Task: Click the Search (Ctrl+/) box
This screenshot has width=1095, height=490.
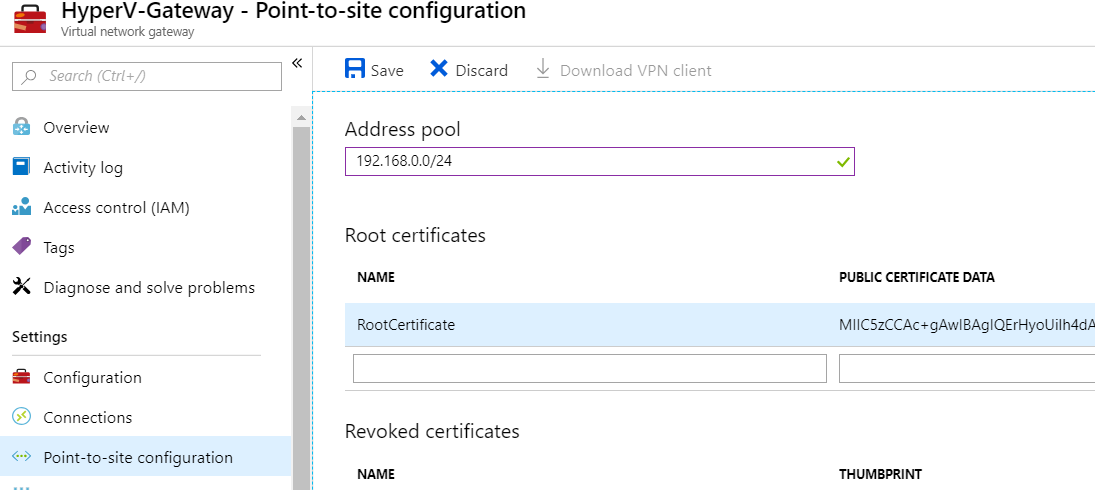Action: pyautogui.click(x=147, y=76)
